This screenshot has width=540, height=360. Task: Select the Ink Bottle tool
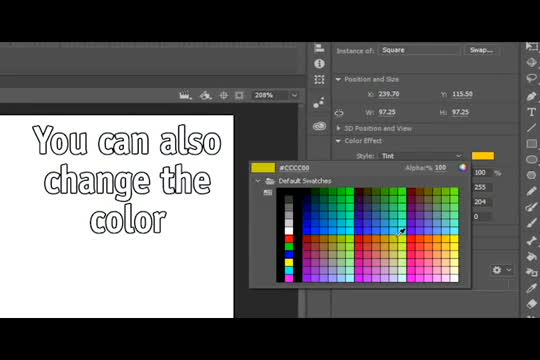pos(531,272)
